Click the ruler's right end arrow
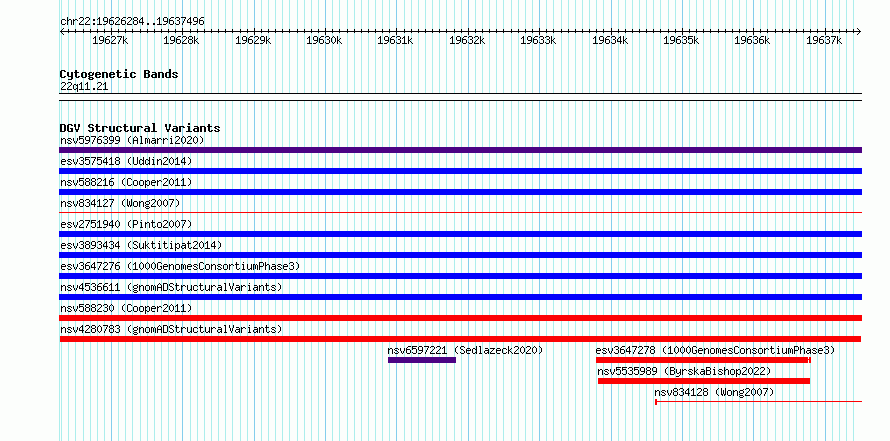The image size is (890, 441). coord(859,31)
